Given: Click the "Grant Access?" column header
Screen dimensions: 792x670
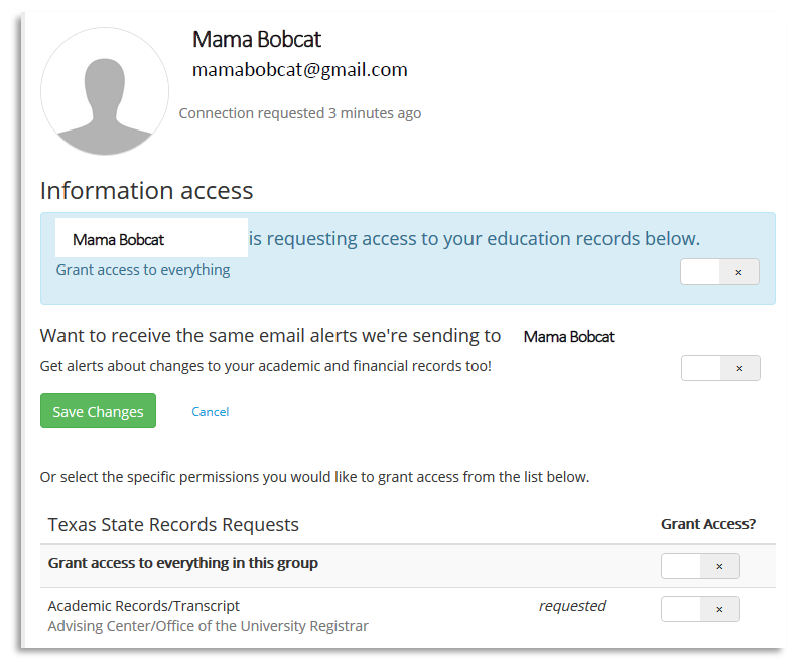Looking at the screenshot, I should click(x=708, y=524).
